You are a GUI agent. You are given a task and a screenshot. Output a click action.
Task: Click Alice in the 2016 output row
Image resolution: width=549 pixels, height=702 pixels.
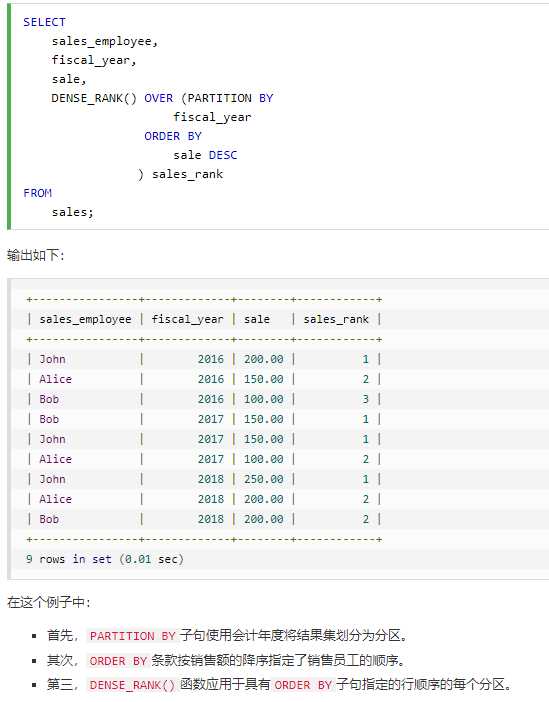56,379
